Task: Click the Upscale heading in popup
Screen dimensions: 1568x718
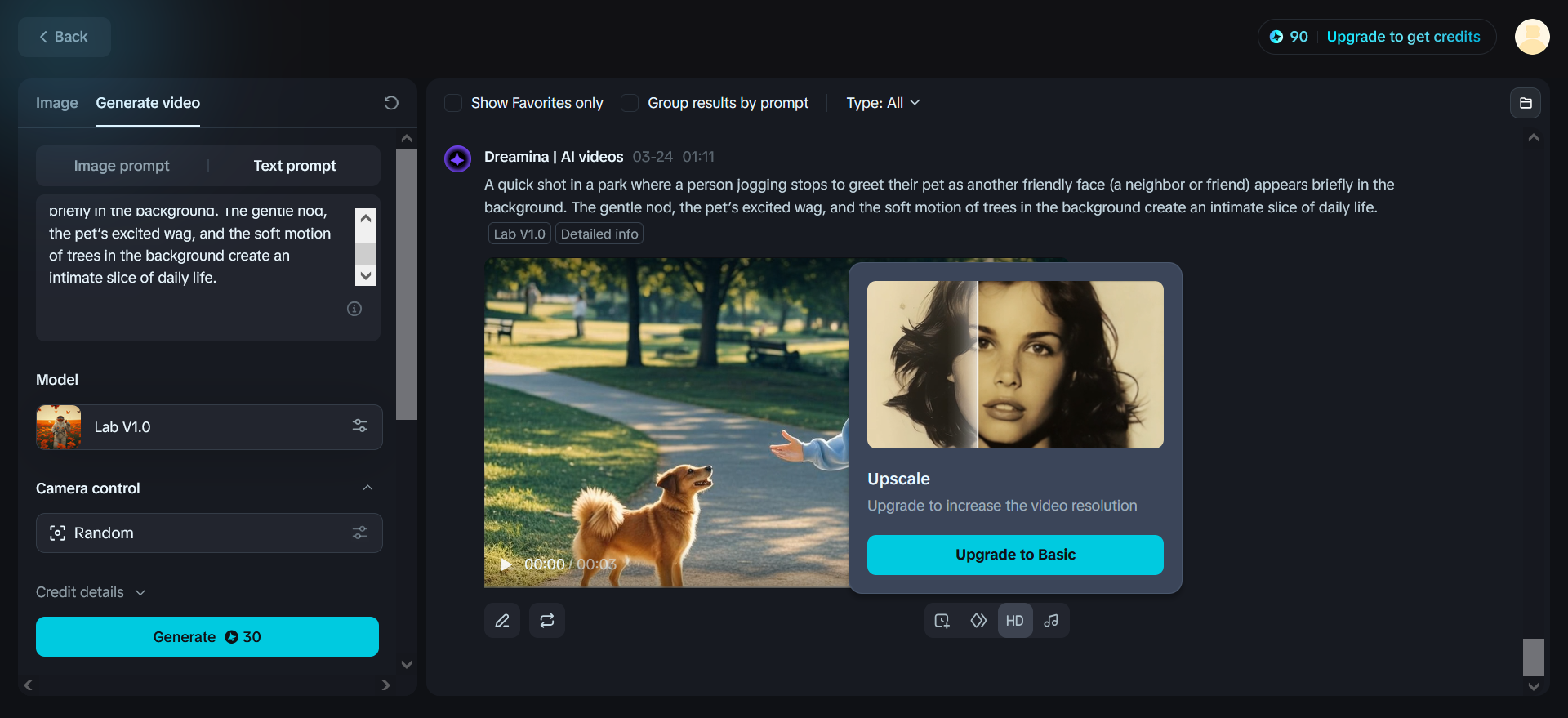Action: click(x=898, y=479)
